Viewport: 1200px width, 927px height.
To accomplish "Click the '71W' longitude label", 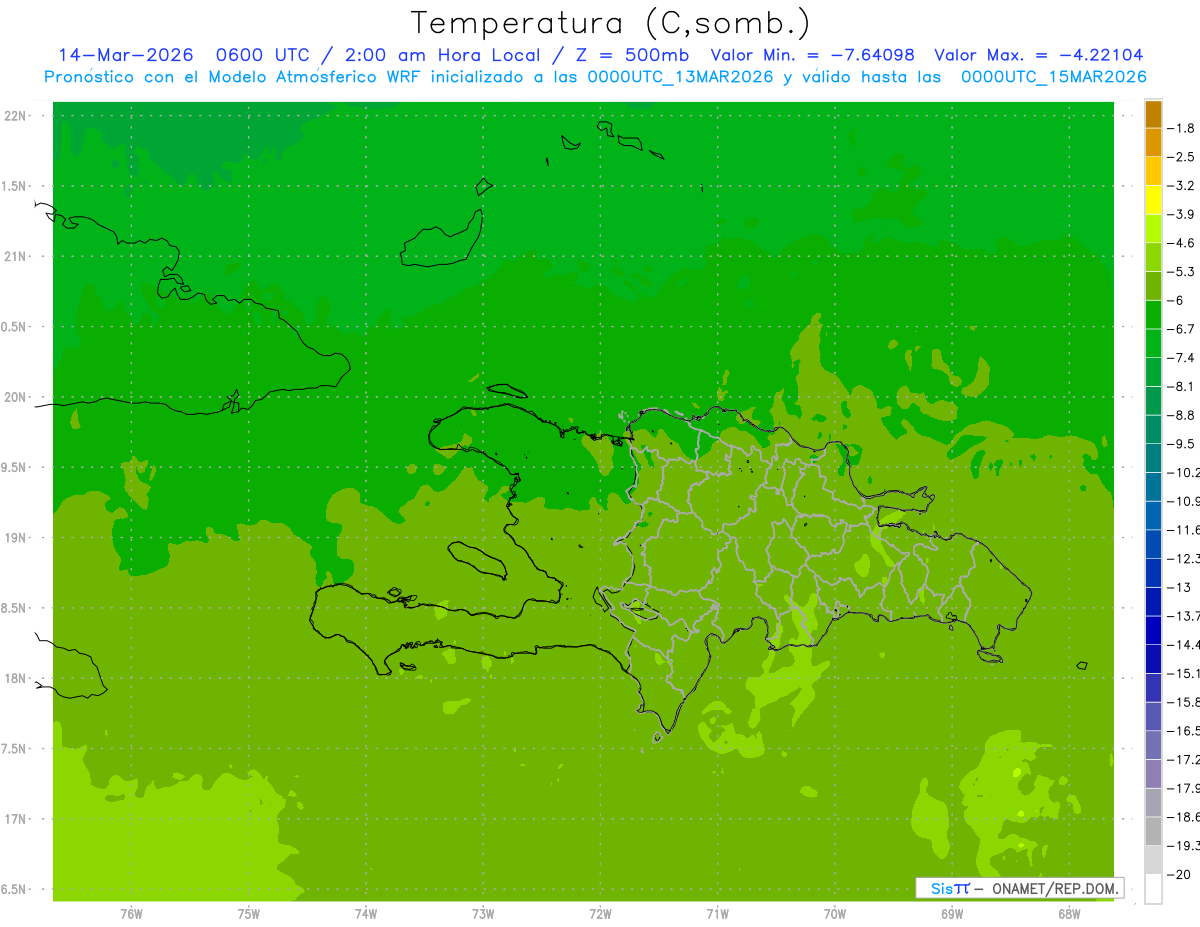I will (717, 914).
